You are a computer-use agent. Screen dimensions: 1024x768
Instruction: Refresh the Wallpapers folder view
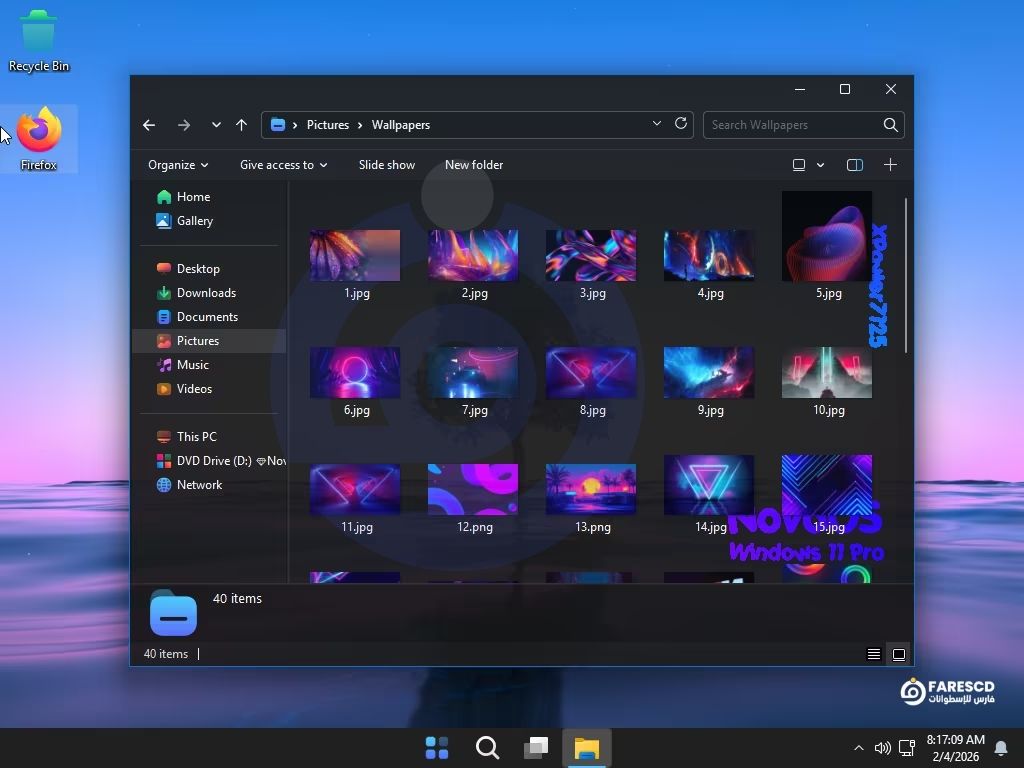tap(681, 124)
